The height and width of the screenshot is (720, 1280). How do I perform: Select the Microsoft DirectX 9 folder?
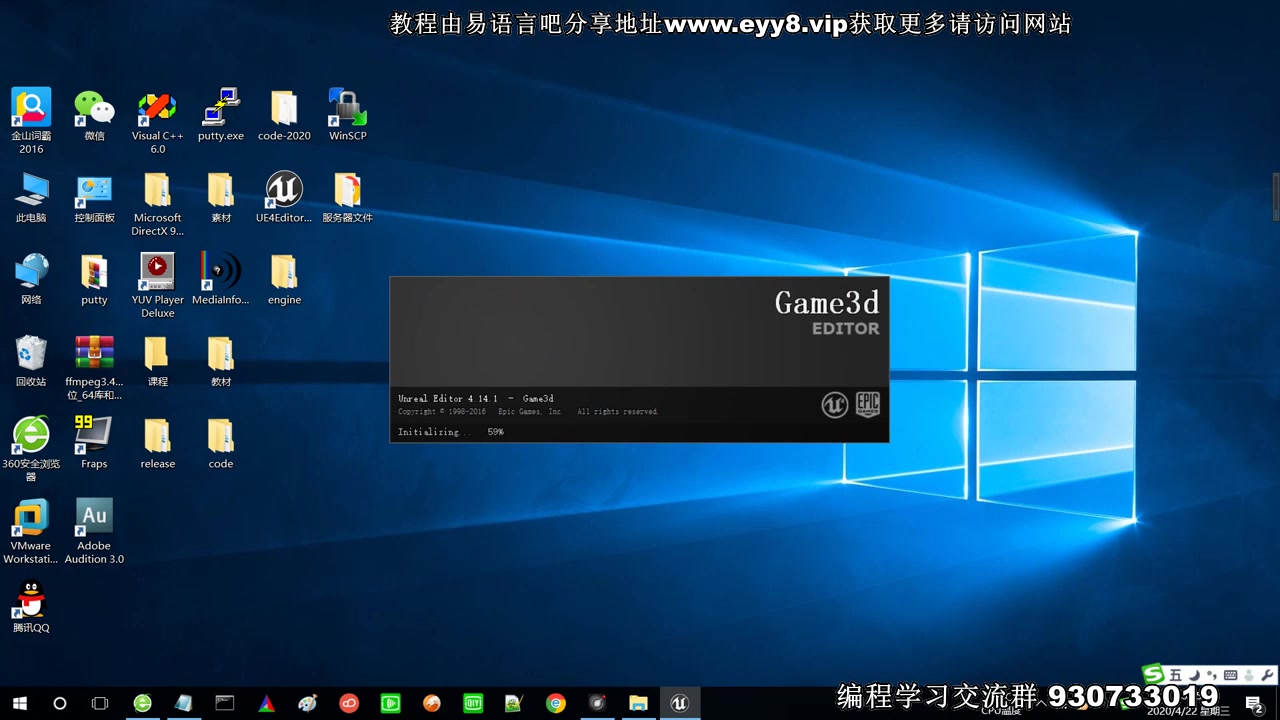click(x=157, y=203)
